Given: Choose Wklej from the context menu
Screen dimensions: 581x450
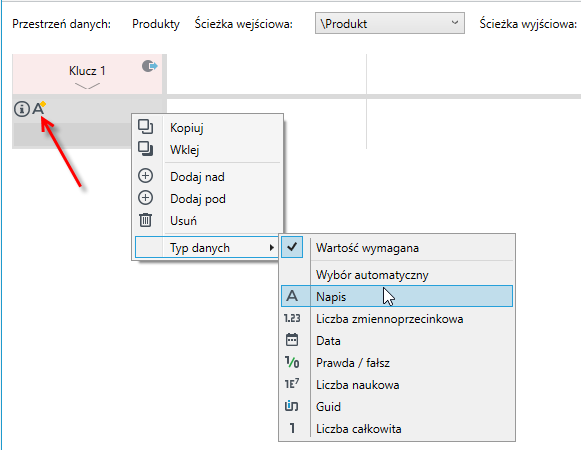Looking at the screenshot, I should click(208, 150).
